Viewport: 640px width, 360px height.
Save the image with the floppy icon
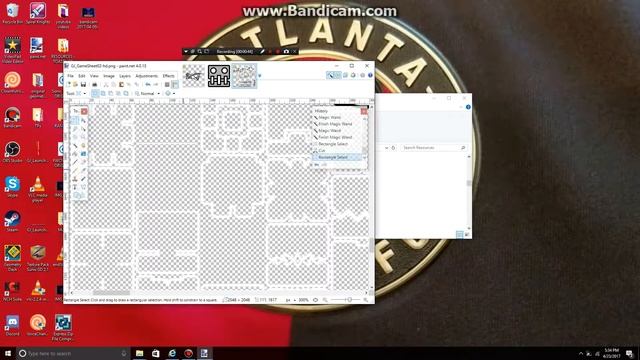point(83,84)
